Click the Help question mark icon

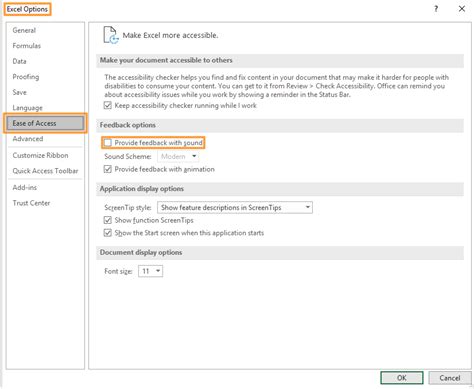(436, 9)
